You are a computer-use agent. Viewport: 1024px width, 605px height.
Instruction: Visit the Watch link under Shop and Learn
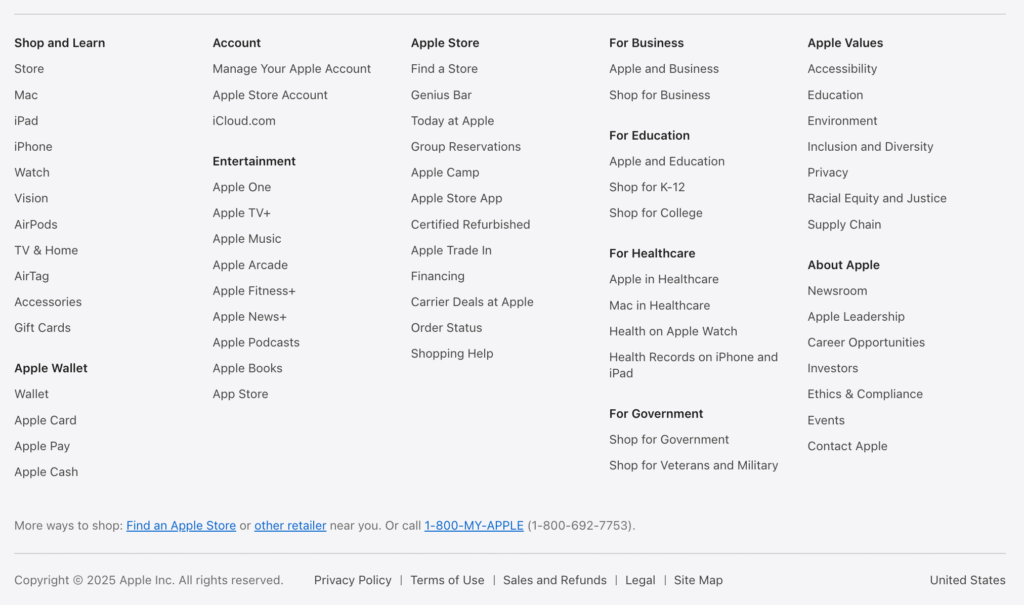click(32, 172)
